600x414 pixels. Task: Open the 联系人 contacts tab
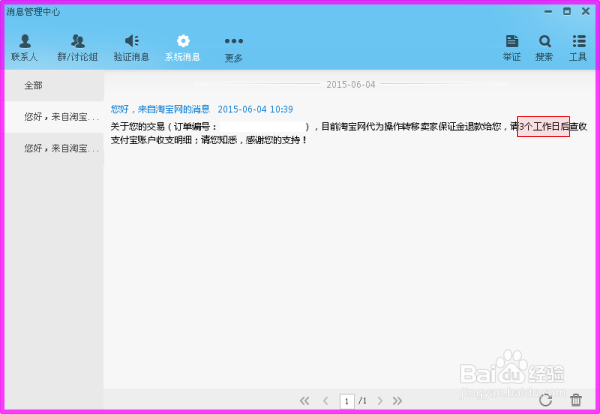(x=24, y=48)
